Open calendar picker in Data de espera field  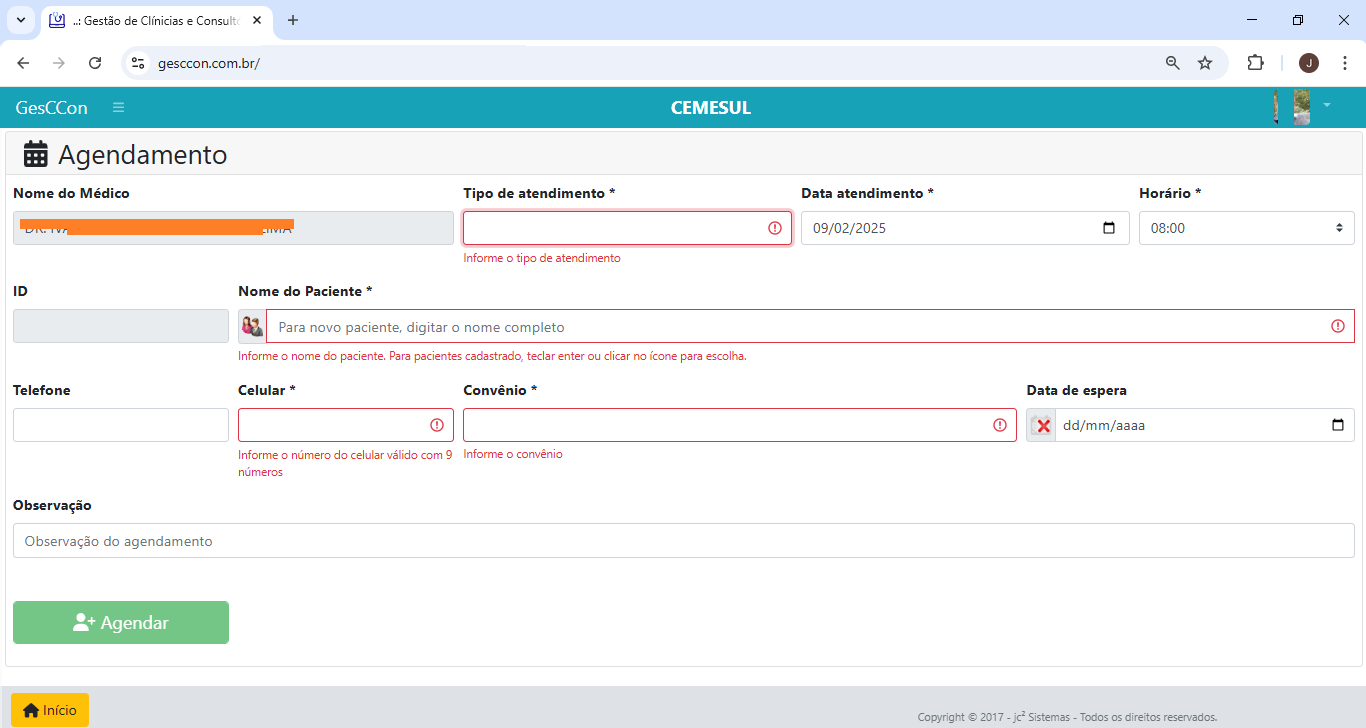click(x=1338, y=426)
